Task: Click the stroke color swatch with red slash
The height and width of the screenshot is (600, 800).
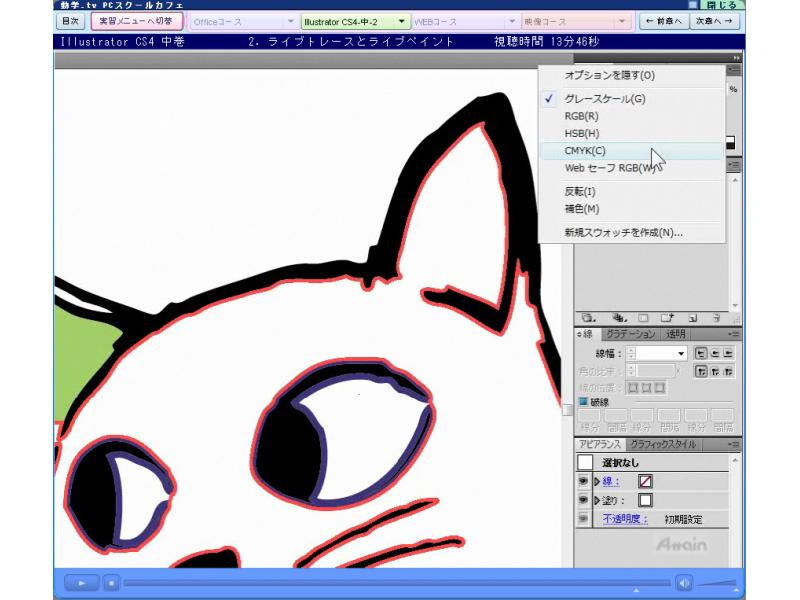Action: [x=645, y=481]
